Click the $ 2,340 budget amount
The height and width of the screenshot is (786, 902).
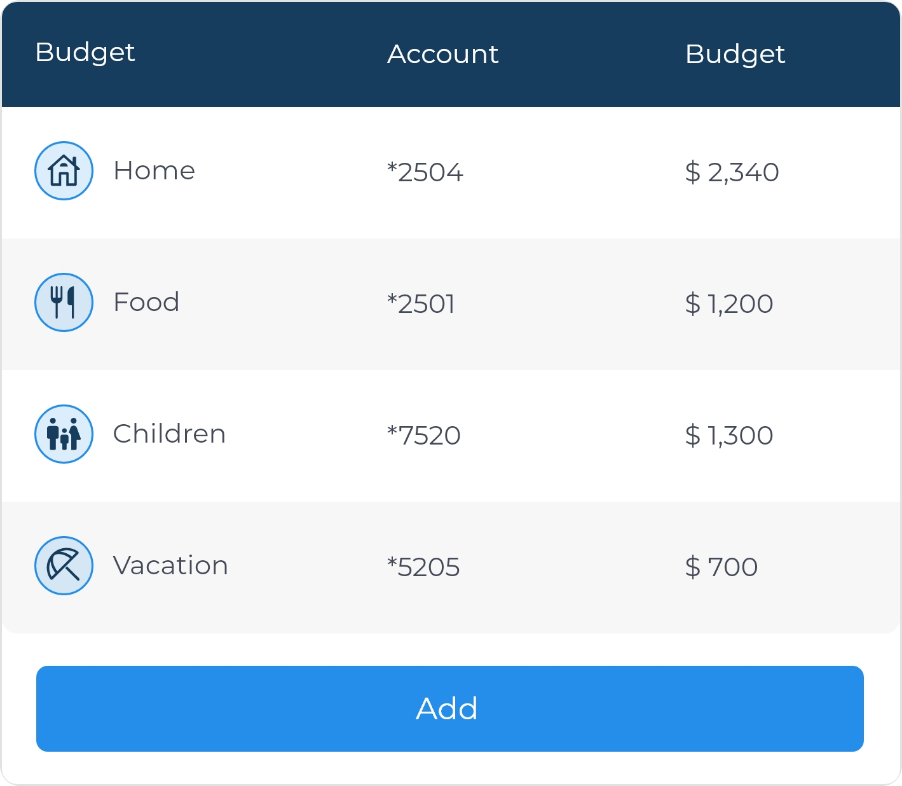coord(732,172)
